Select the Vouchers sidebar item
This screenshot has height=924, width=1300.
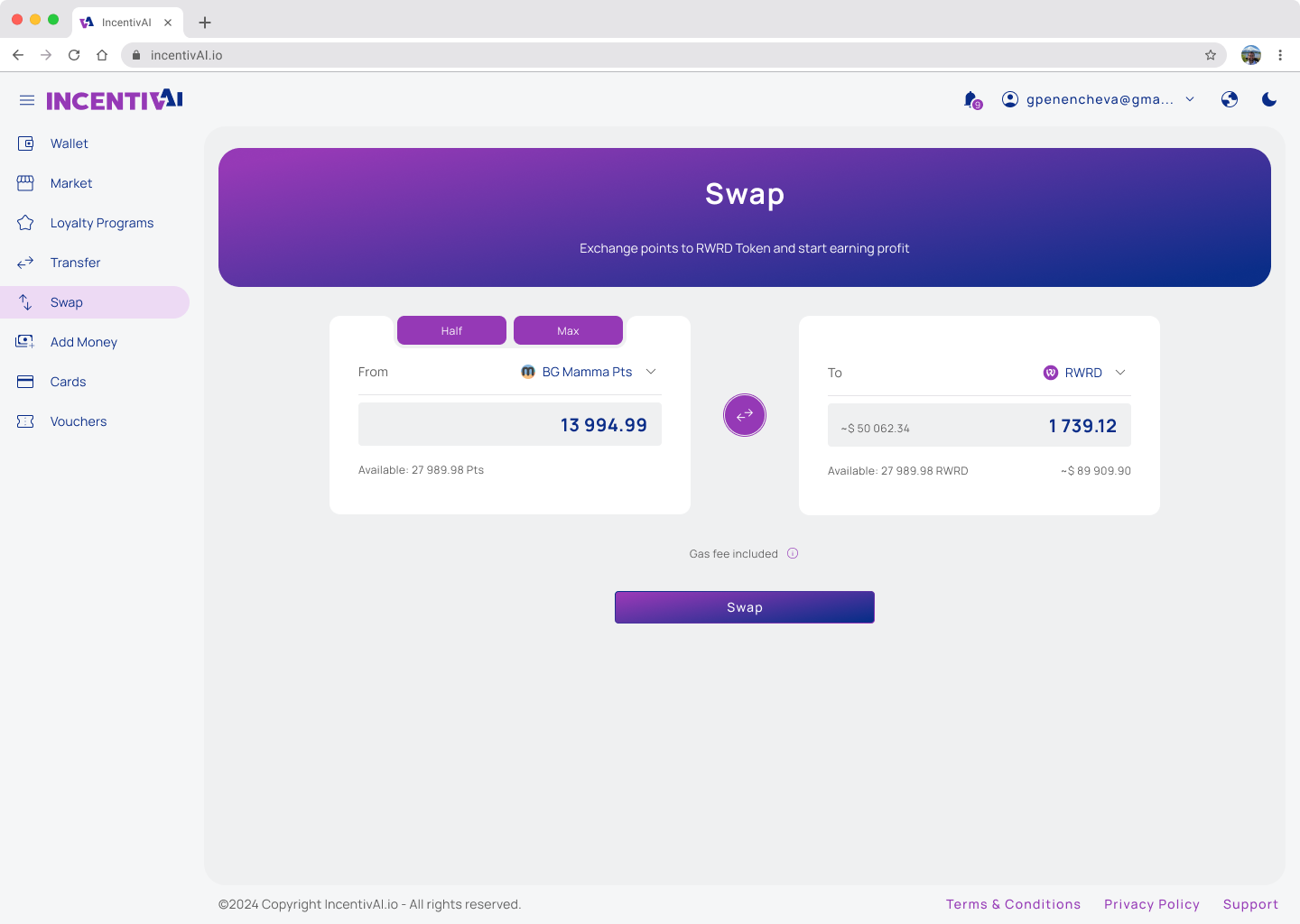(78, 421)
